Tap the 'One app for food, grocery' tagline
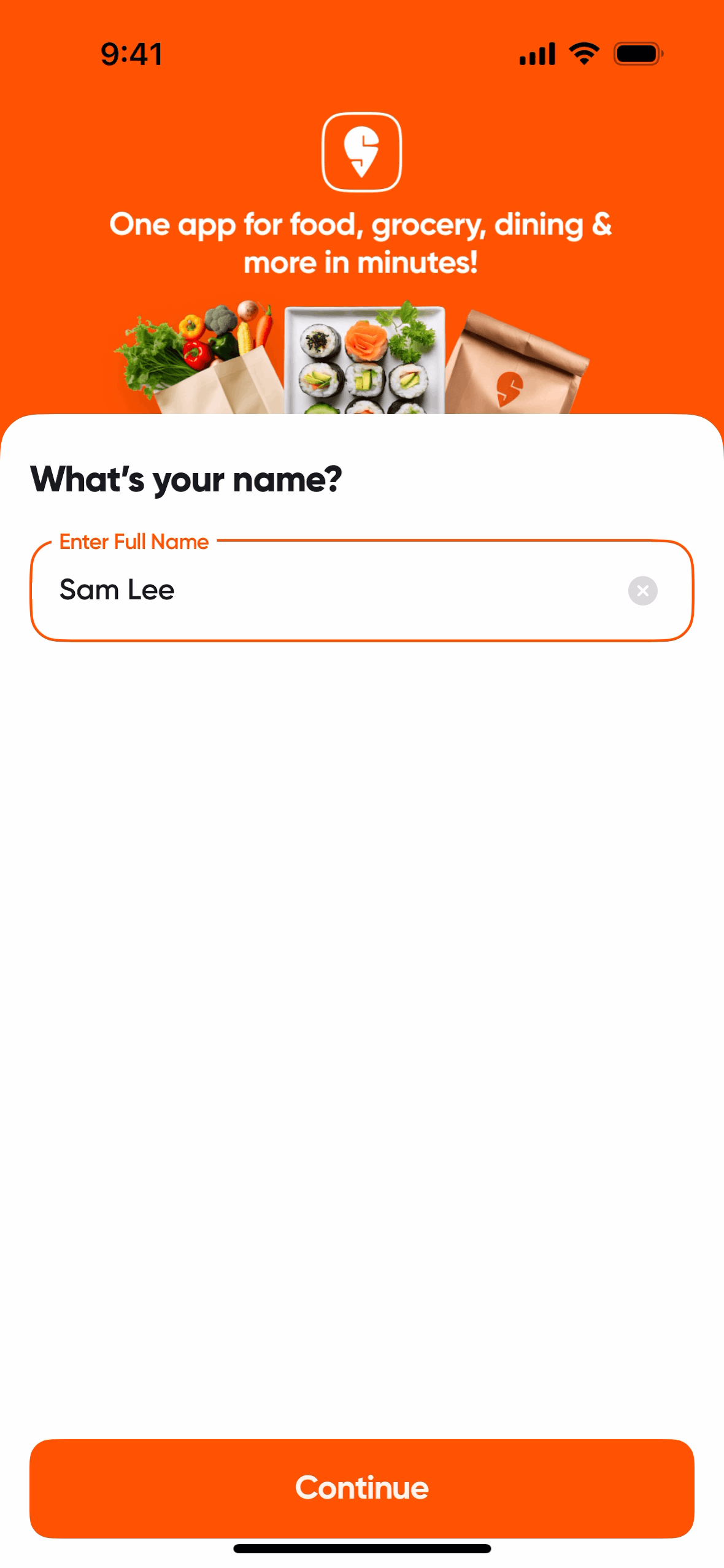The width and height of the screenshot is (724, 1568). pos(361,225)
